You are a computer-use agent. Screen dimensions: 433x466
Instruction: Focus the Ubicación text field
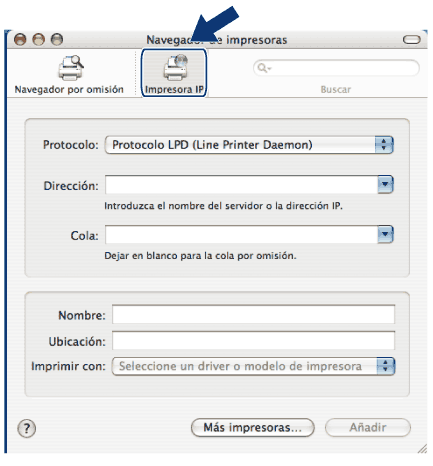pos(253,340)
